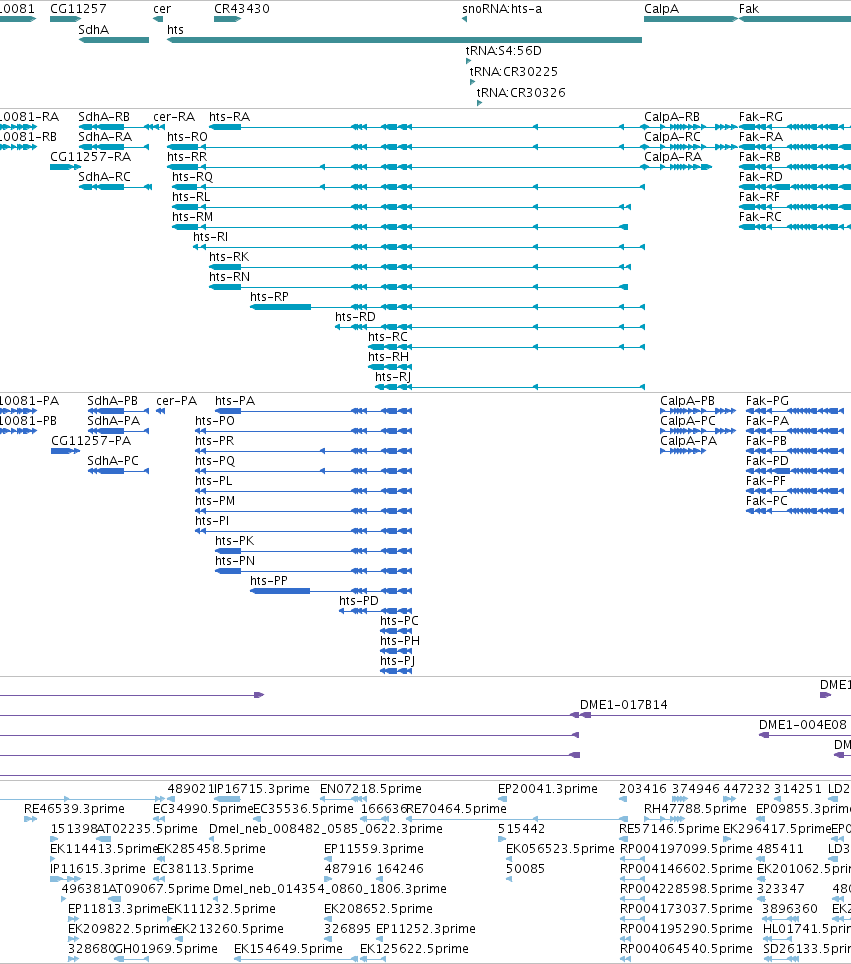
Task: Select the SdhA-PB protein label
Action: pyautogui.click(x=113, y=401)
